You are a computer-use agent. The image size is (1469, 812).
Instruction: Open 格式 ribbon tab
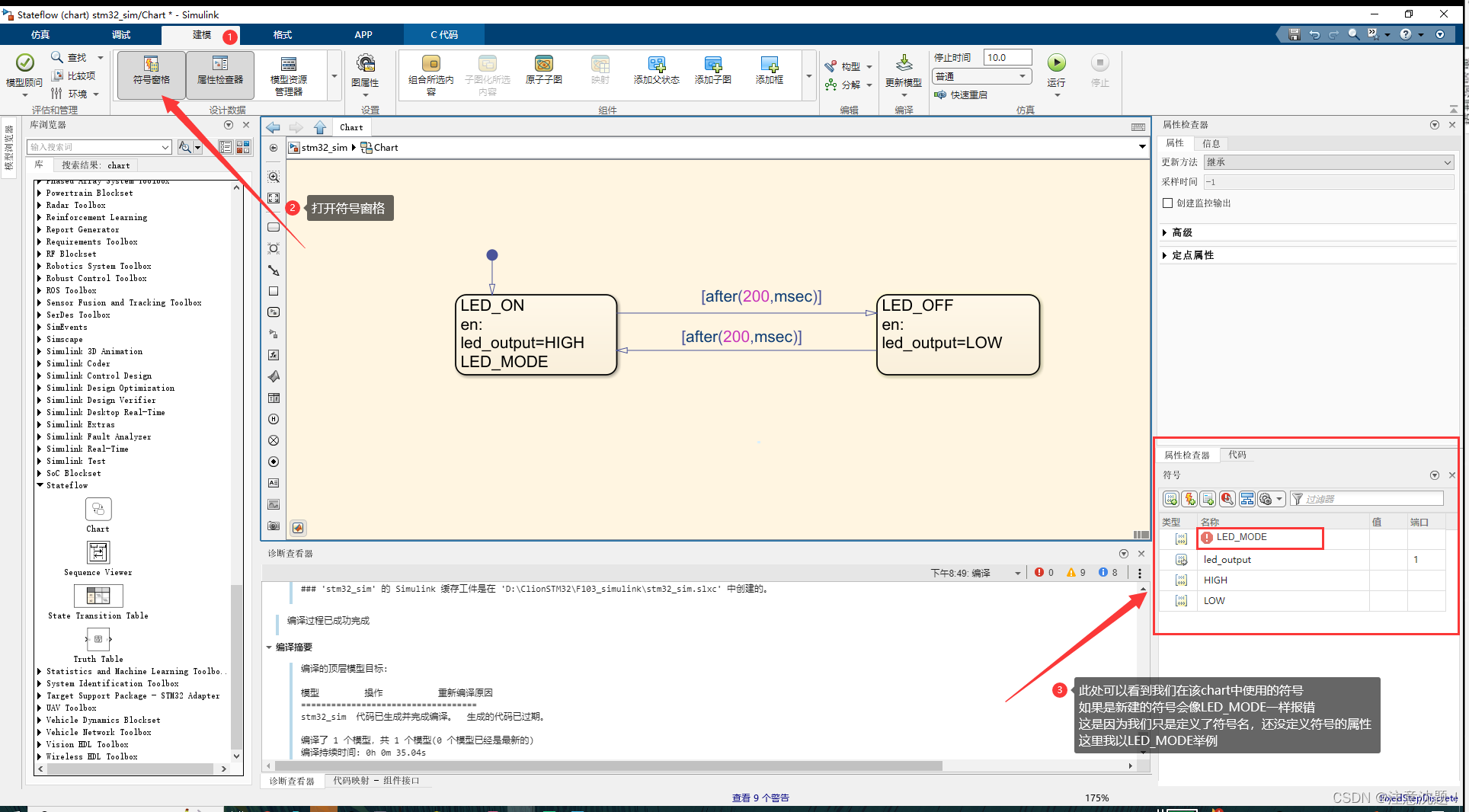[x=283, y=34]
